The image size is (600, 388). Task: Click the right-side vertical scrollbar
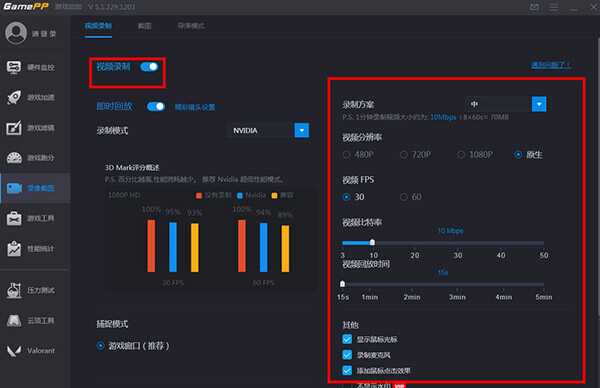pyautogui.click(x=598, y=176)
